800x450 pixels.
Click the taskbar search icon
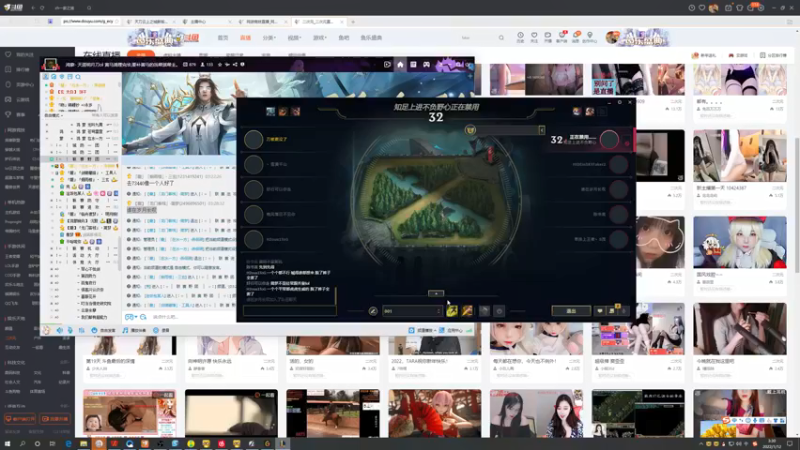click(x=22, y=444)
